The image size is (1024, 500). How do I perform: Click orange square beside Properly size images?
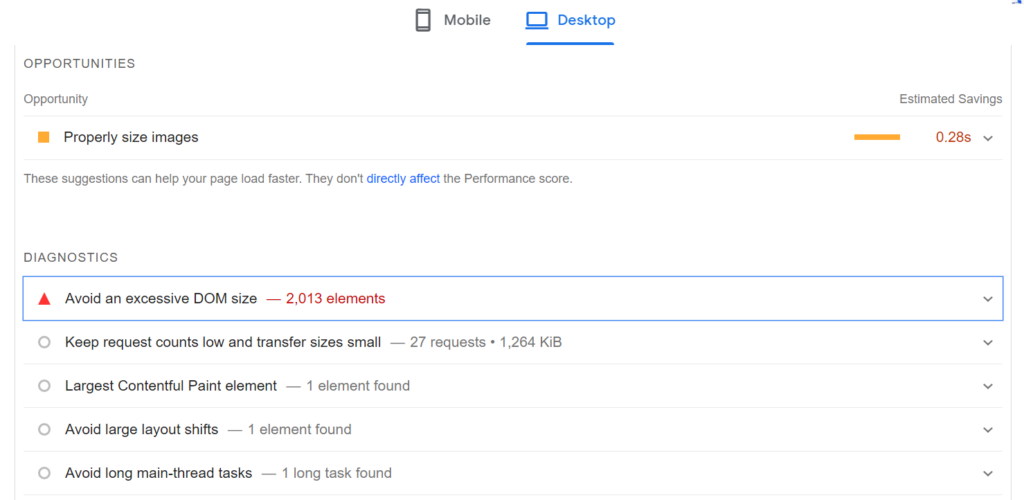44,137
